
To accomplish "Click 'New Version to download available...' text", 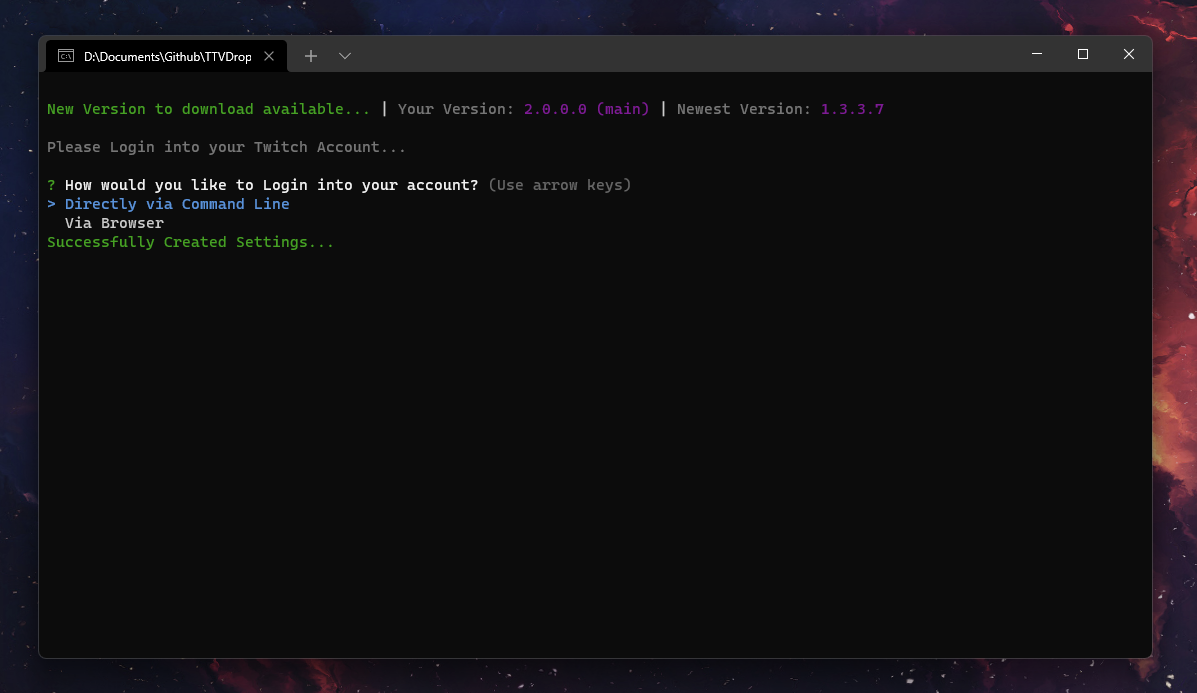I will click(x=208, y=109).
